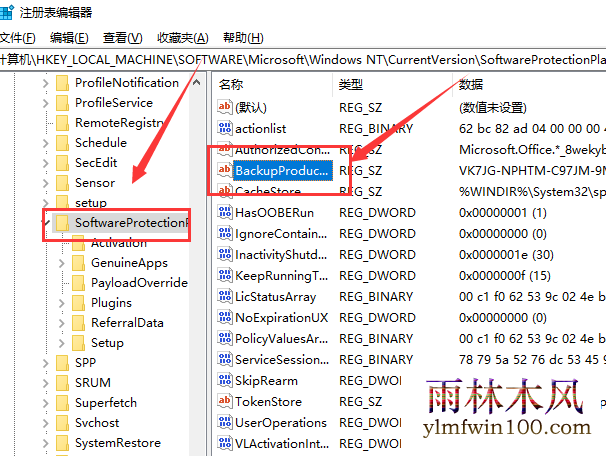Viewport: 606px width, 456px height.
Task: Expand the ReferralData subkey
Action: tap(61, 323)
